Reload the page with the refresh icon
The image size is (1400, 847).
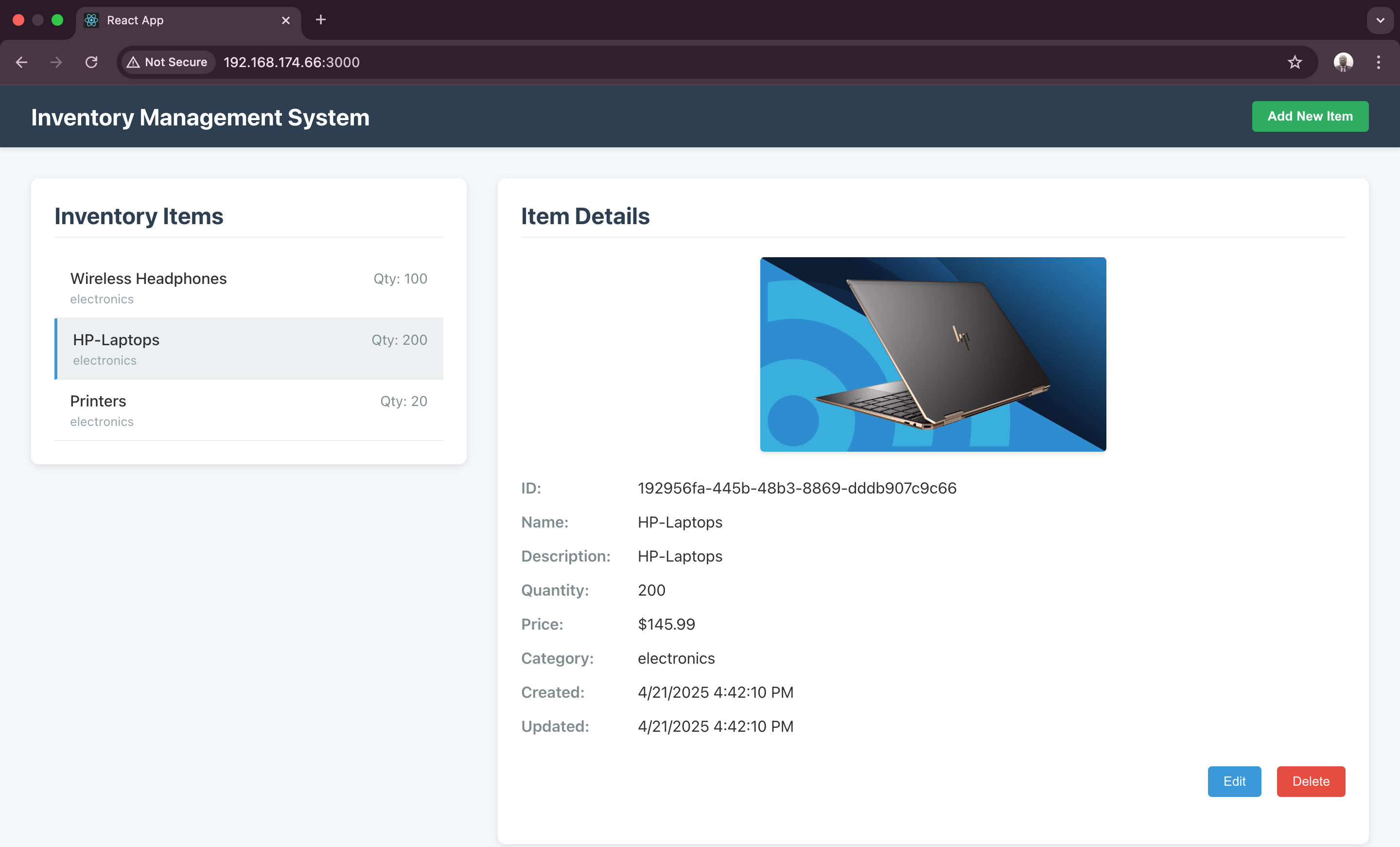pos(91,62)
